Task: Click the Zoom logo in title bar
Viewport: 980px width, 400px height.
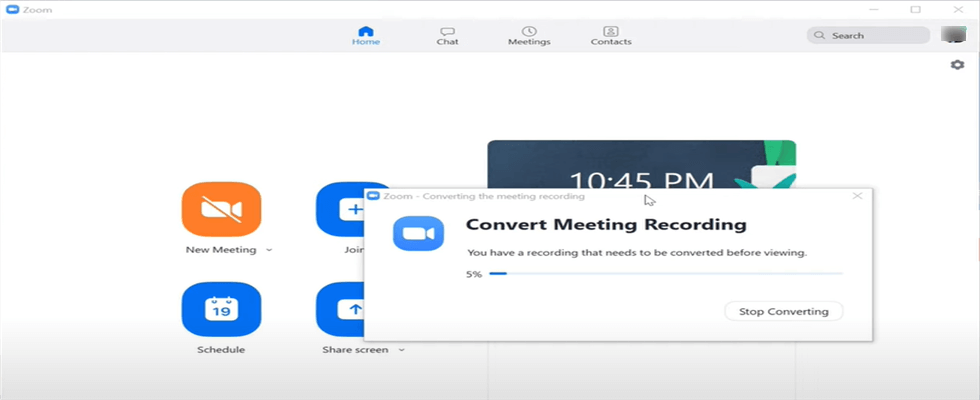Action: coord(12,9)
